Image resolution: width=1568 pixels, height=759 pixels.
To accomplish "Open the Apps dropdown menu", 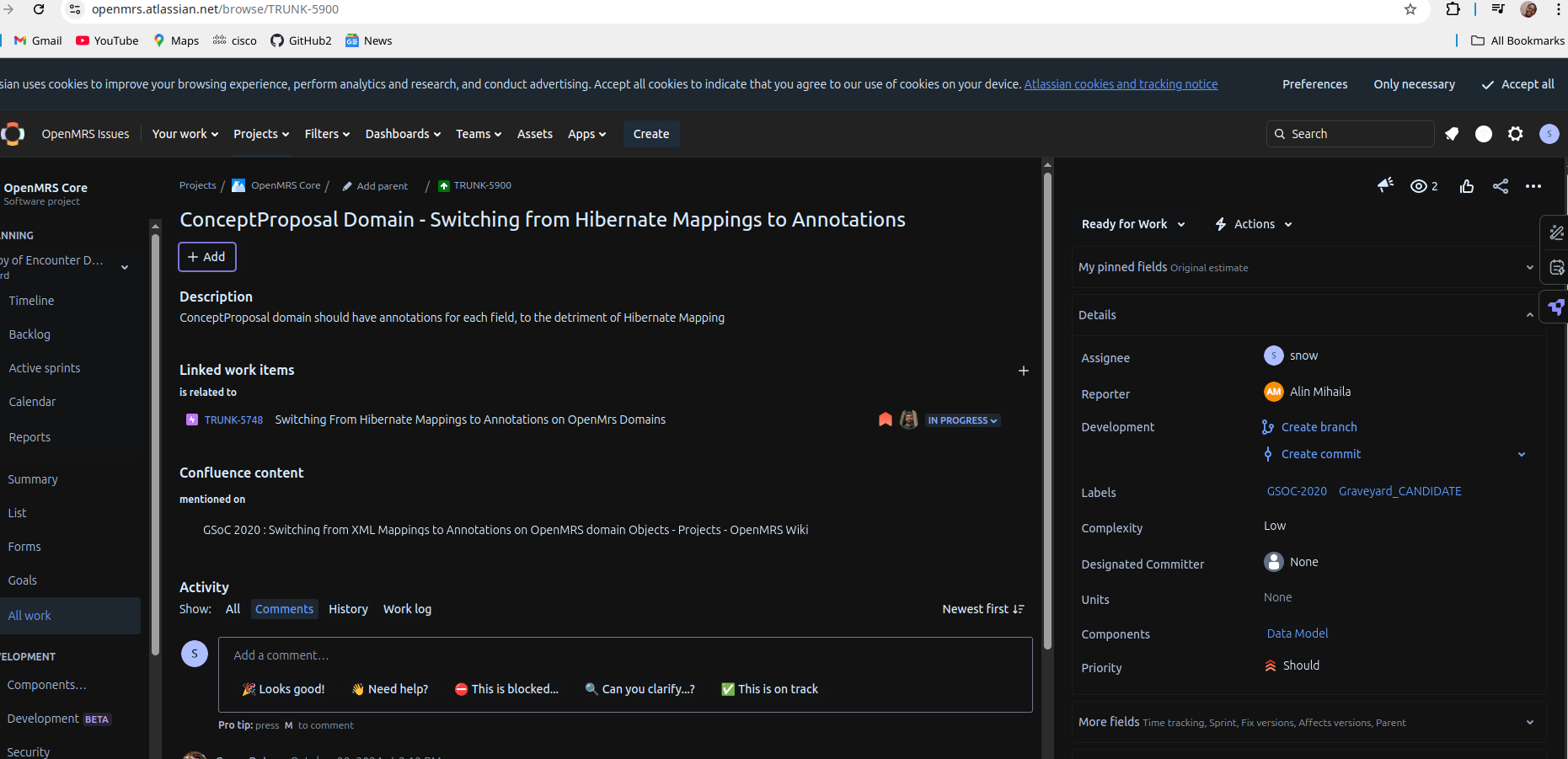I will click(x=586, y=134).
